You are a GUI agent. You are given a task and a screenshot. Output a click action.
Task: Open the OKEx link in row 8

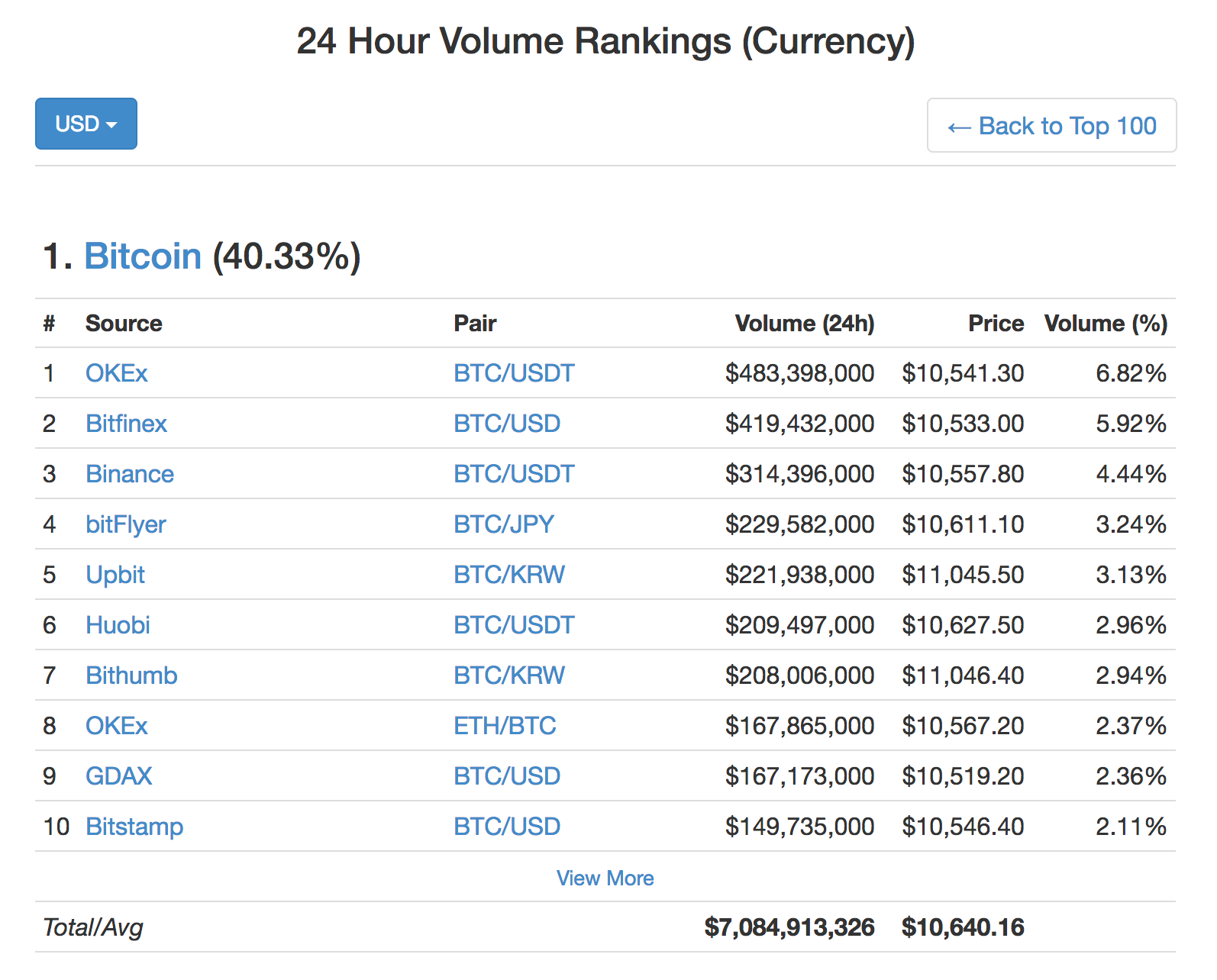tap(116, 726)
